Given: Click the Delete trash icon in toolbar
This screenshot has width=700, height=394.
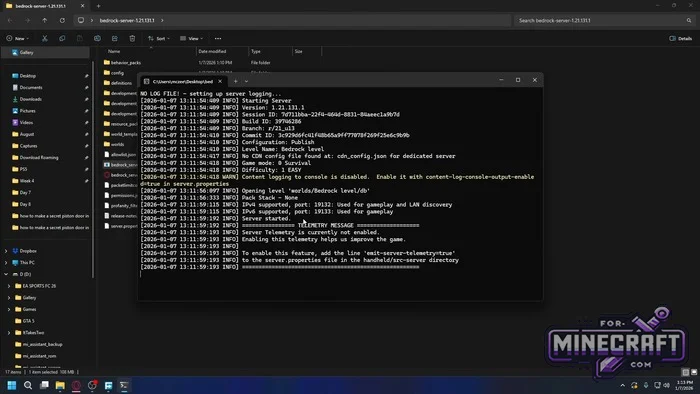Looking at the screenshot, I should coord(132,38).
